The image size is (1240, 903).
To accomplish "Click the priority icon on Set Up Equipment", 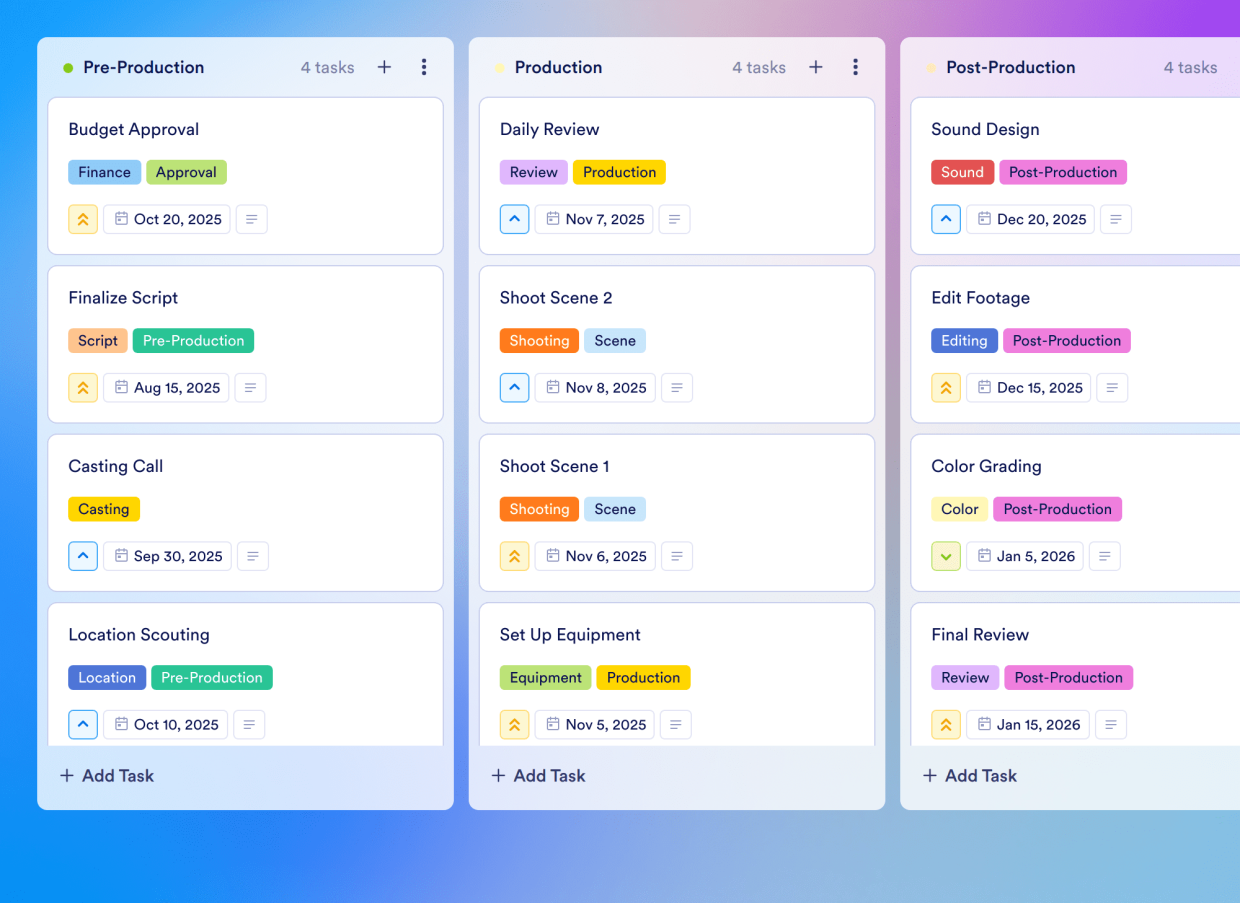I will pyautogui.click(x=514, y=724).
